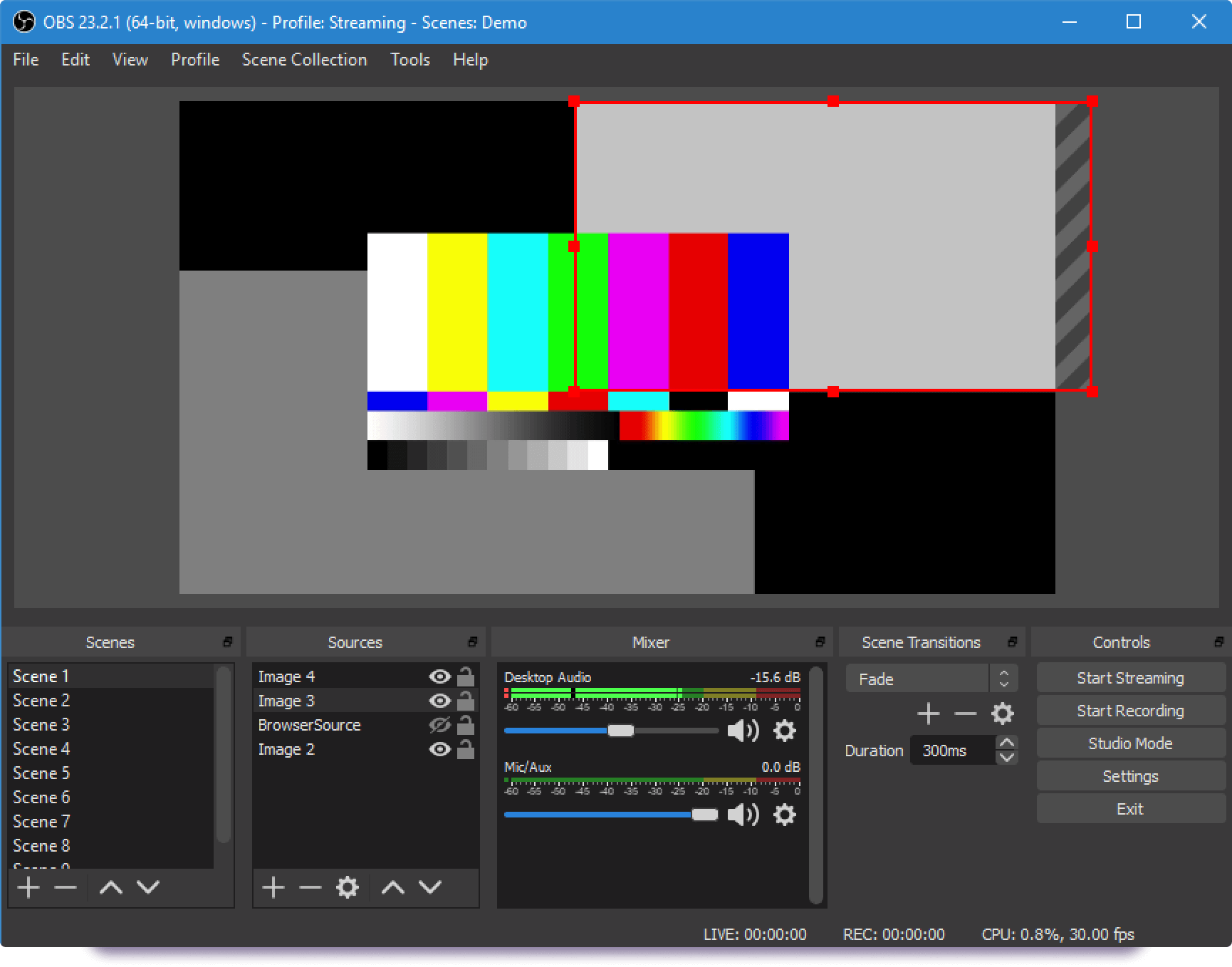1232x967 pixels.
Task: Hide Image 3 using its eye icon
Action: 439,701
